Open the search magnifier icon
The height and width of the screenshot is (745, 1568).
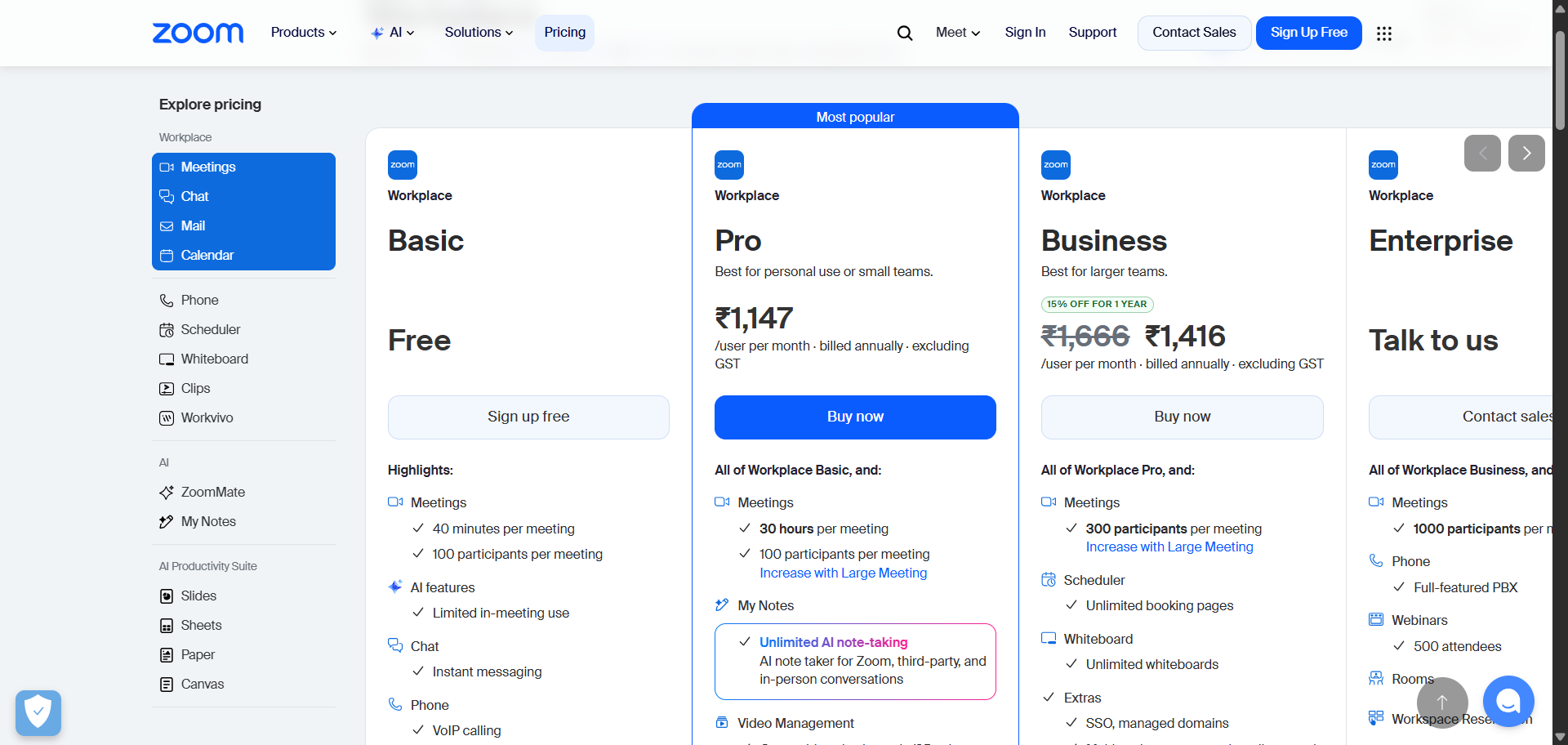(905, 33)
